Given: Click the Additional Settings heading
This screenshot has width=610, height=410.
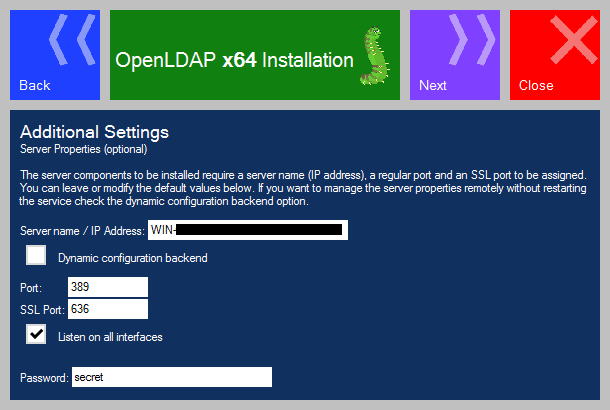Looking at the screenshot, I should [94, 132].
